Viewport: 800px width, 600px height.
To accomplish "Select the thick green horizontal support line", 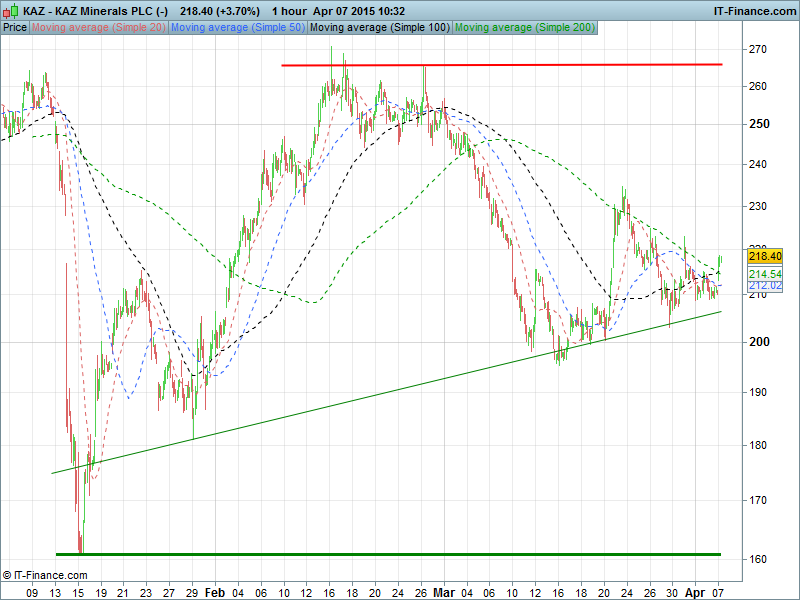I will [400, 553].
